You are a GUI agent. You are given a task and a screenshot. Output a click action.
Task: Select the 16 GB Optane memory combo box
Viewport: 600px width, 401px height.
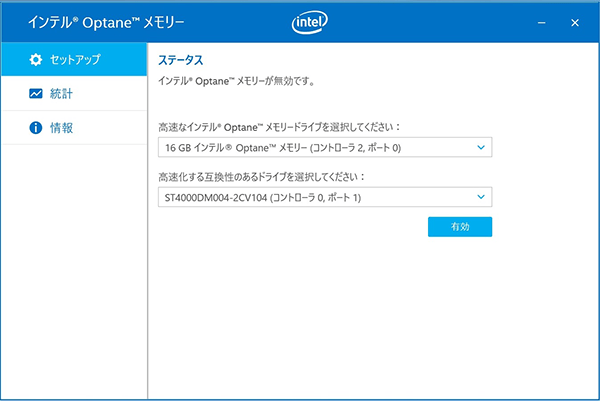coord(325,147)
